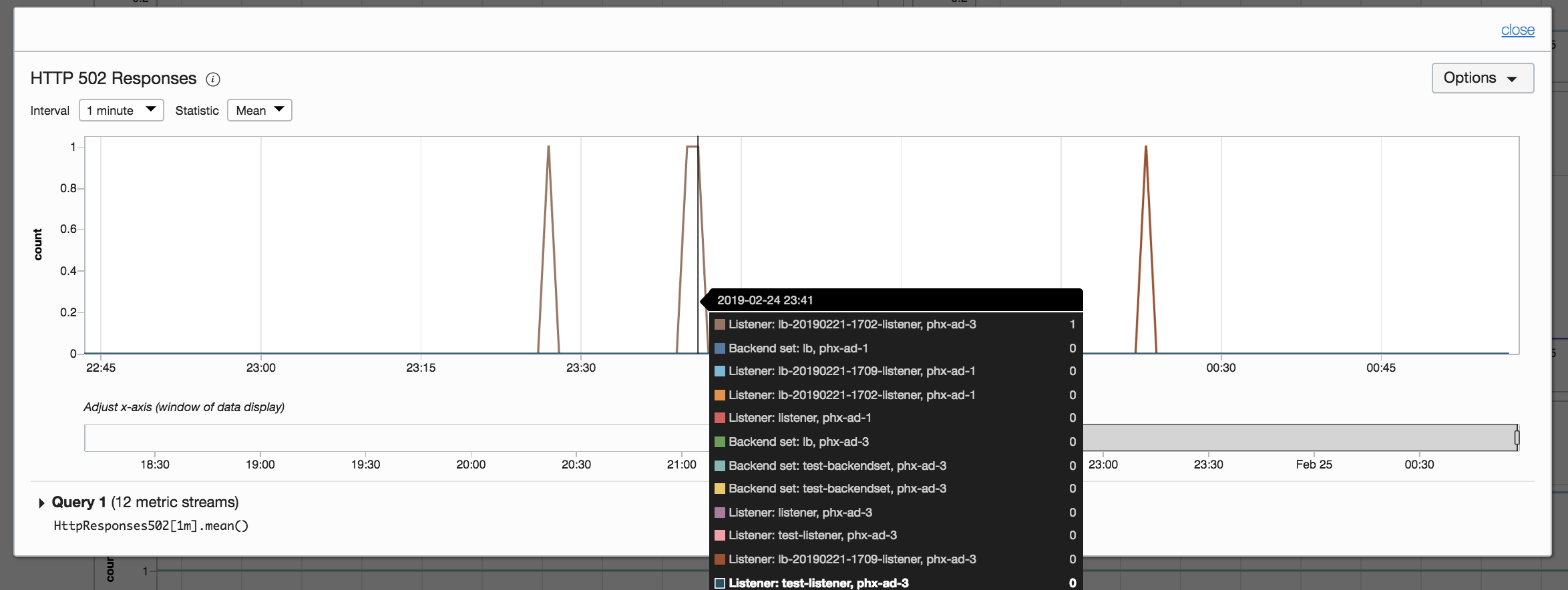Click blue swatch for Backend set lb, phx-ad-1
1568x590 pixels.
[x=720, y=348]
